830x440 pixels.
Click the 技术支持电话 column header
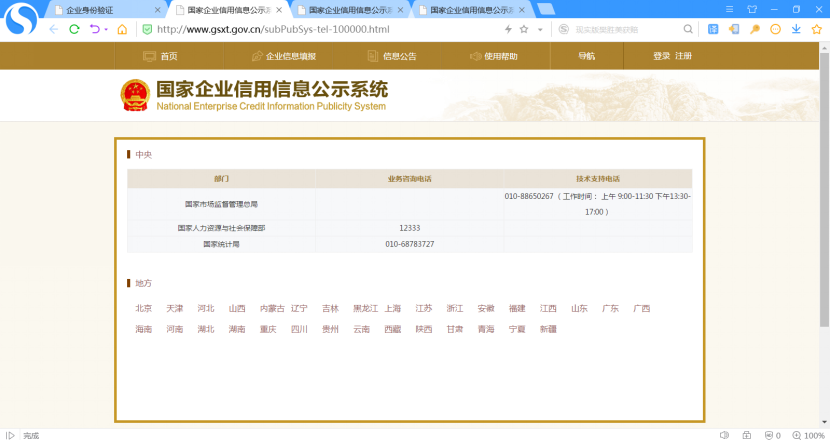coord(598,179)
